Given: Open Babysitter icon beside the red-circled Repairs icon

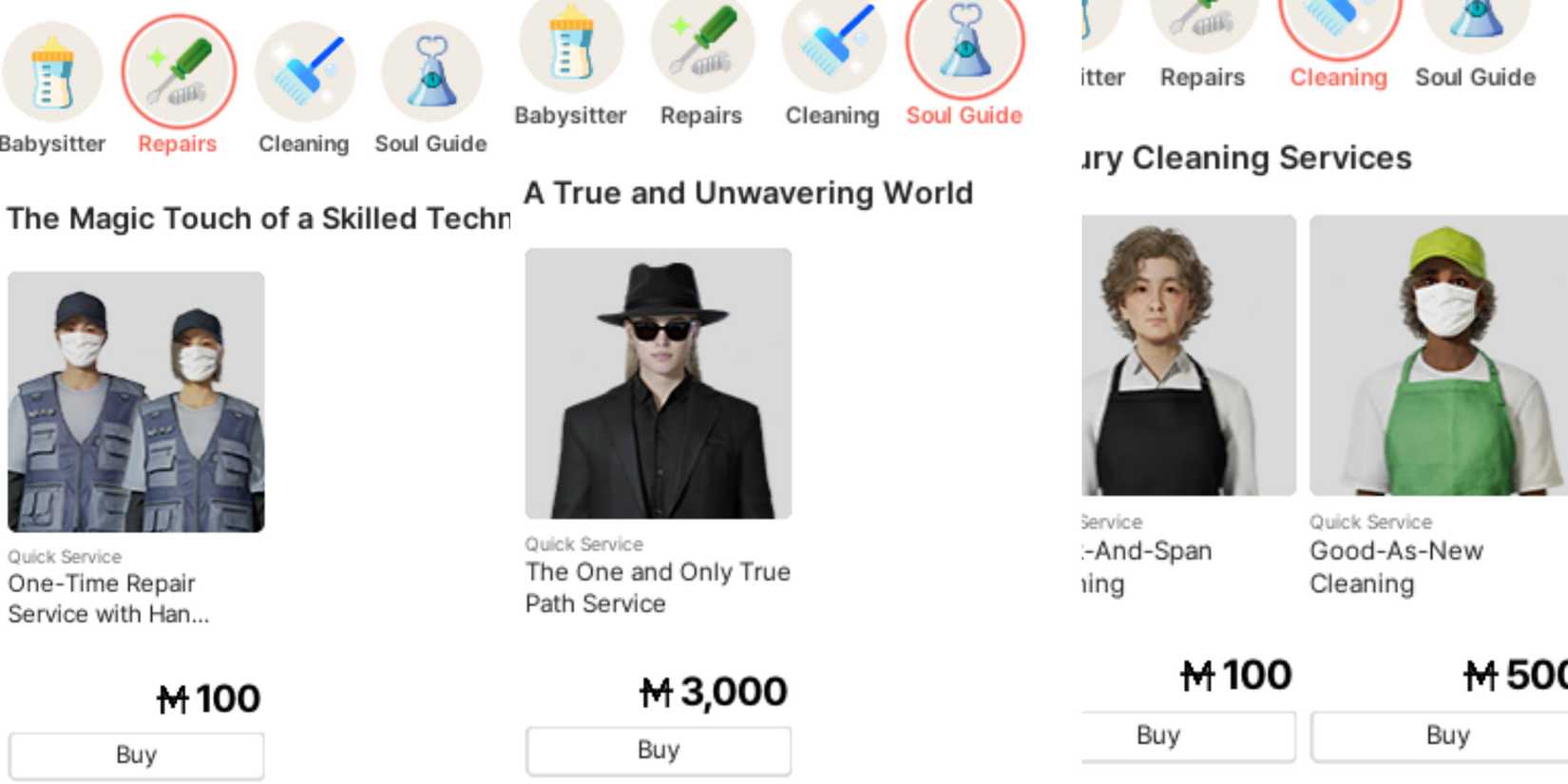Looking at the screenshot, I should coord(52,71).
